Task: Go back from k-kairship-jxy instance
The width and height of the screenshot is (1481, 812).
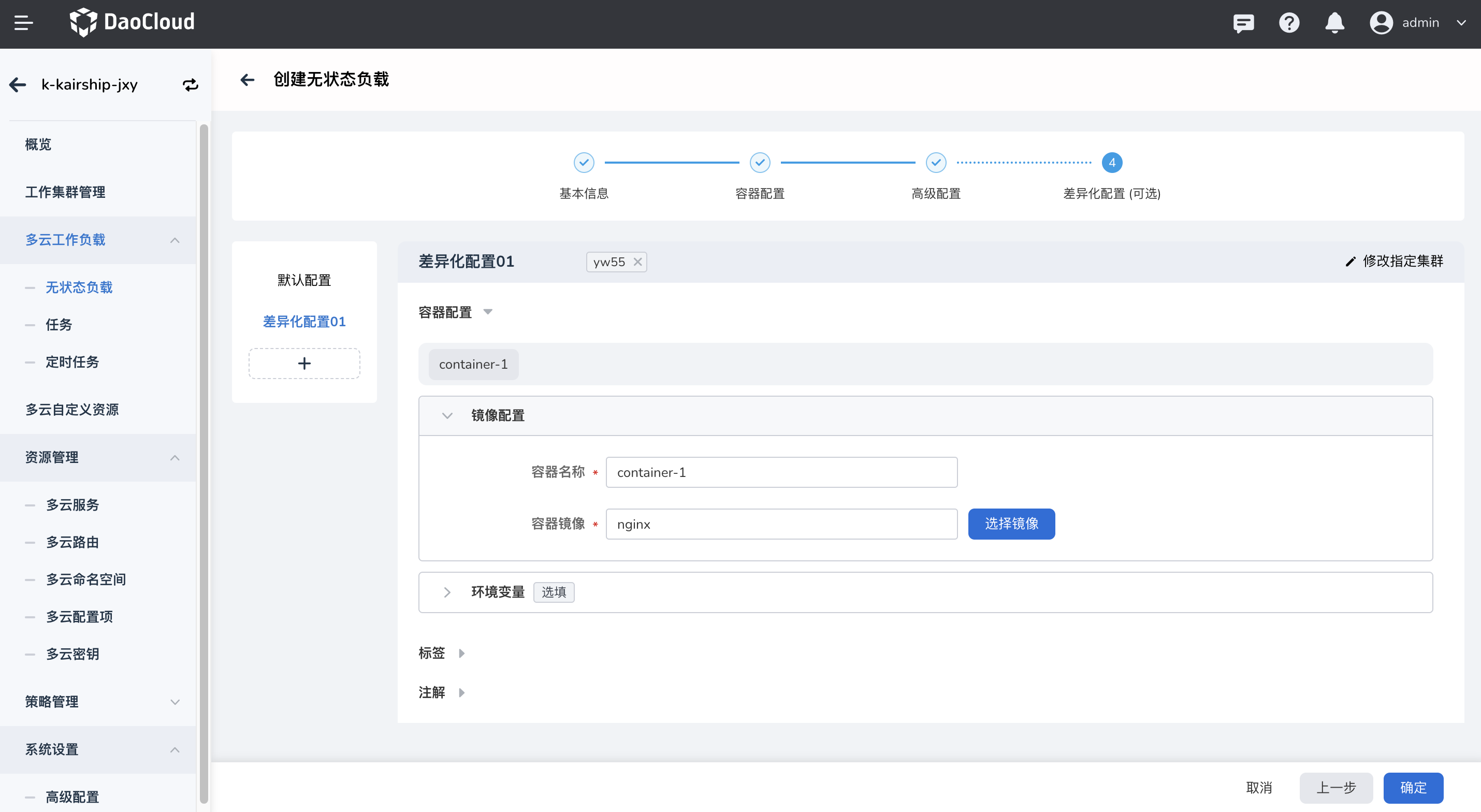Action: click(18, 84)
